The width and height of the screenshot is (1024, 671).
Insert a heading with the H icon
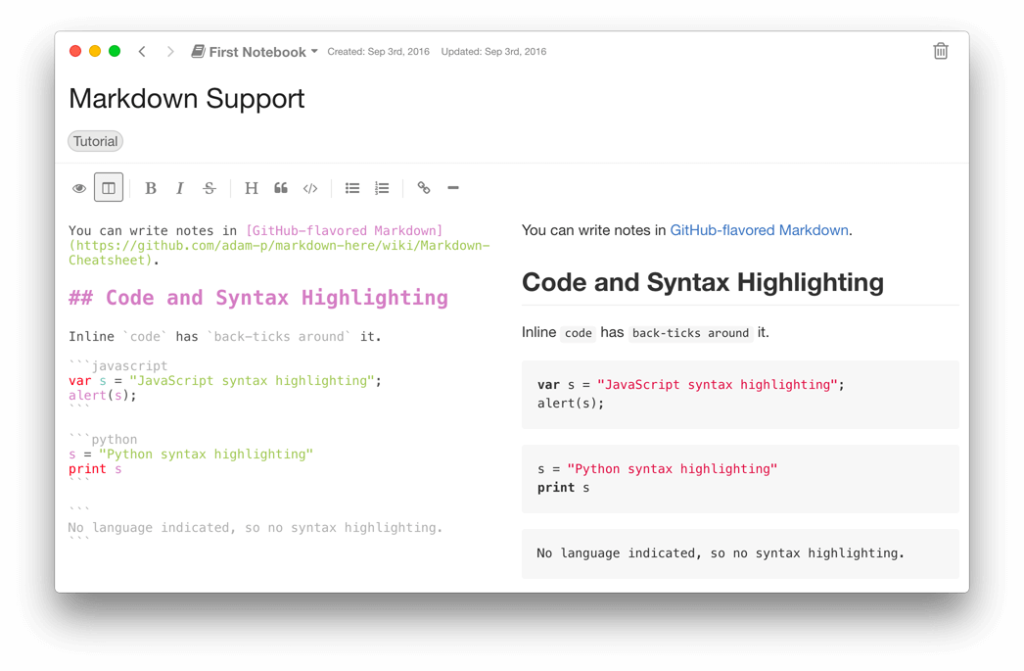click(251, 187)
